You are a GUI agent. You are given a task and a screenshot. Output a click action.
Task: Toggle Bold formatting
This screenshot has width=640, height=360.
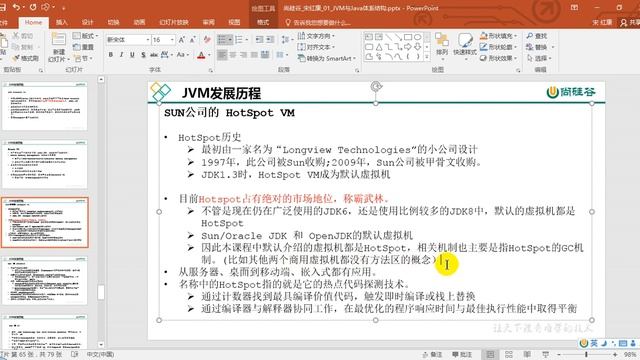pos(111,55)
